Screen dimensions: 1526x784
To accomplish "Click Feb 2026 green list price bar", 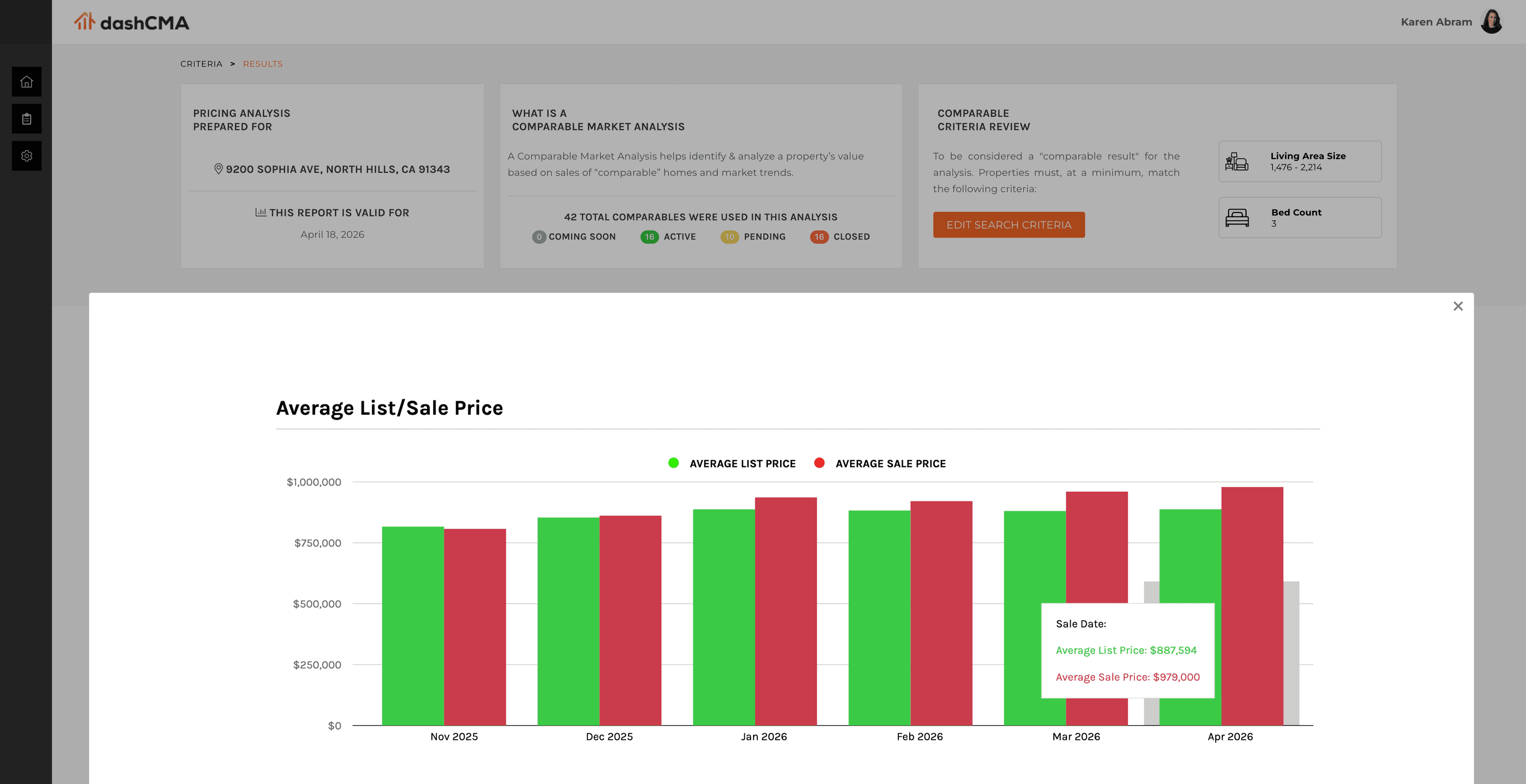I will coord(879,618).
